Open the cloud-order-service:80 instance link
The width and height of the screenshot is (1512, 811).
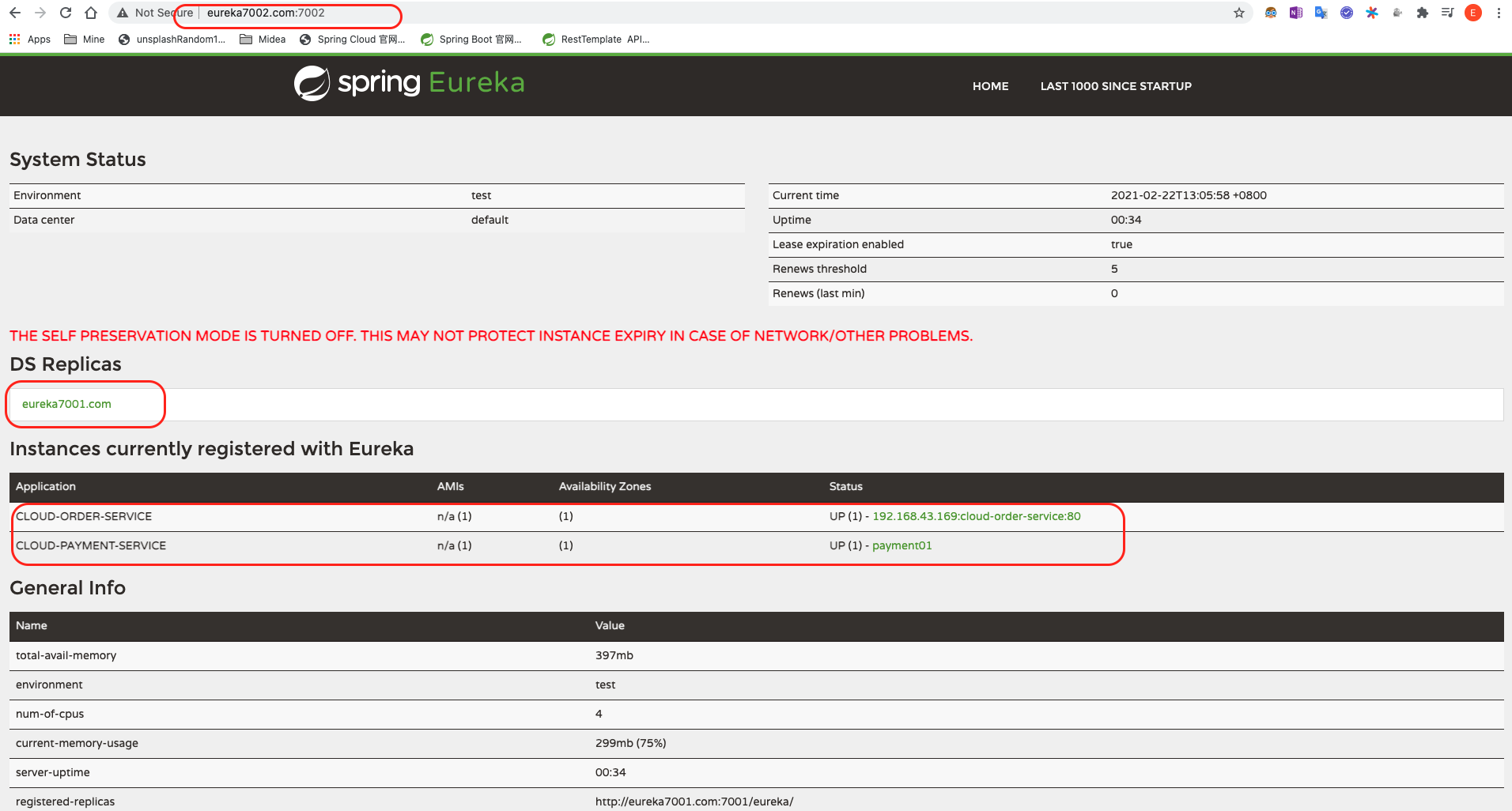point(976,516)
